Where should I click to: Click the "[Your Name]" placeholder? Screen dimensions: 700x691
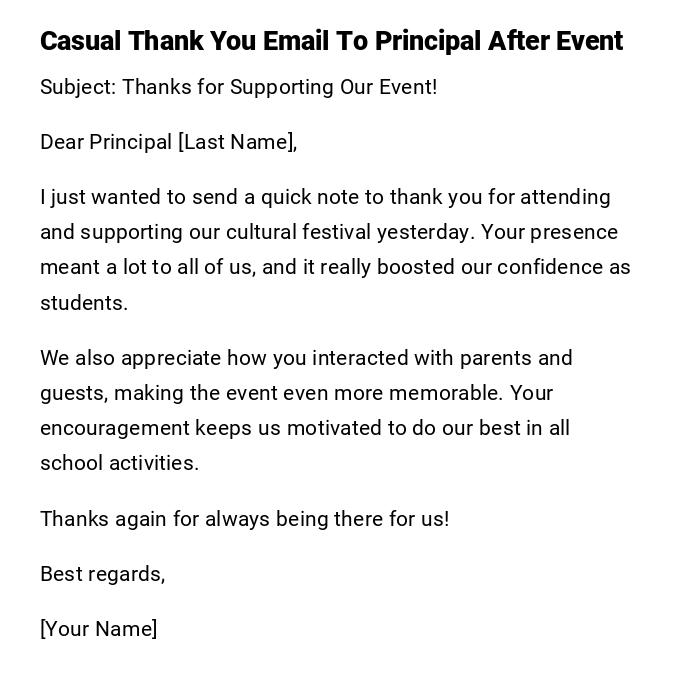pos(99,629)
